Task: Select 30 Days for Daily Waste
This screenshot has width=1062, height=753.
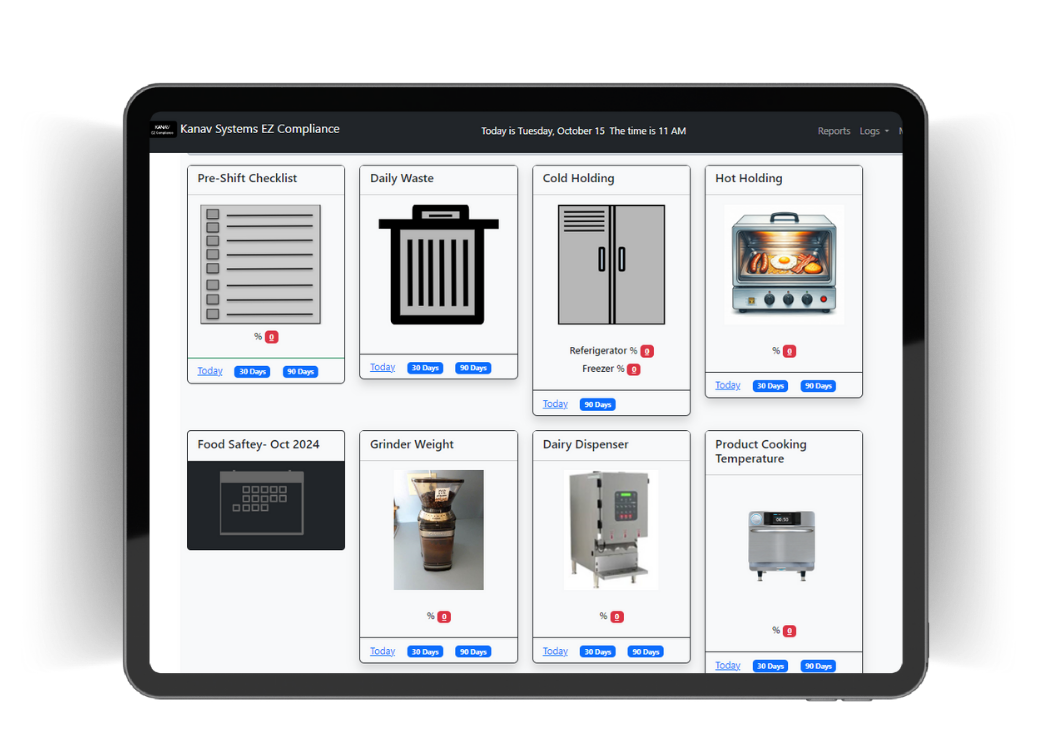Action: click(424, 368)
